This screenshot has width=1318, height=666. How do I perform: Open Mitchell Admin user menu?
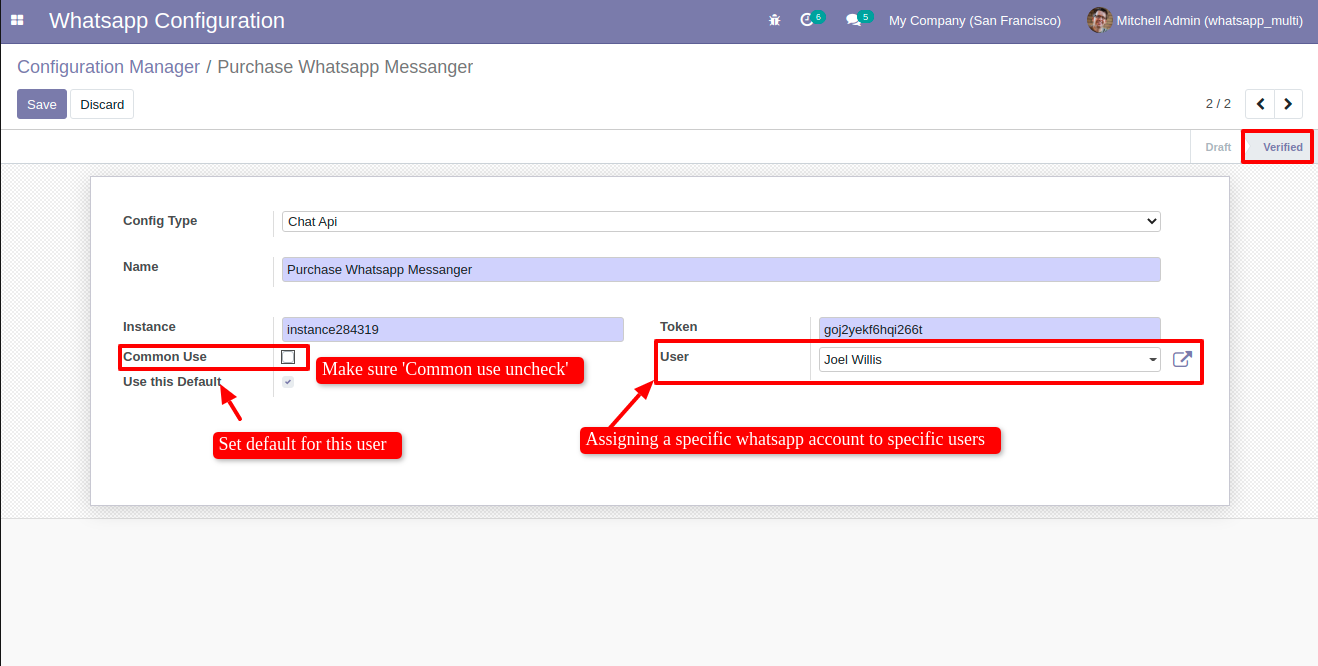(1194, 20)
